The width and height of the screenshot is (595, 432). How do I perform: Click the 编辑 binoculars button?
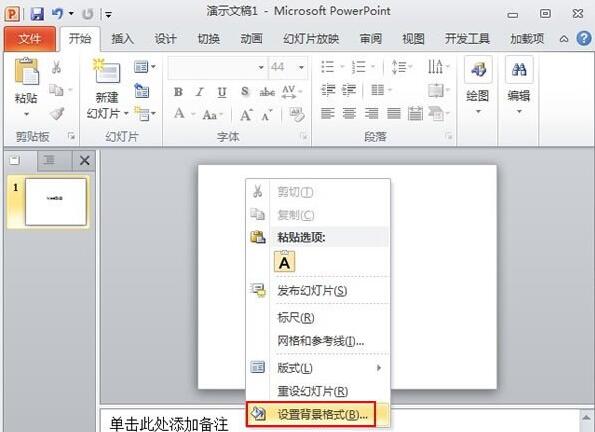coord(519,86)
